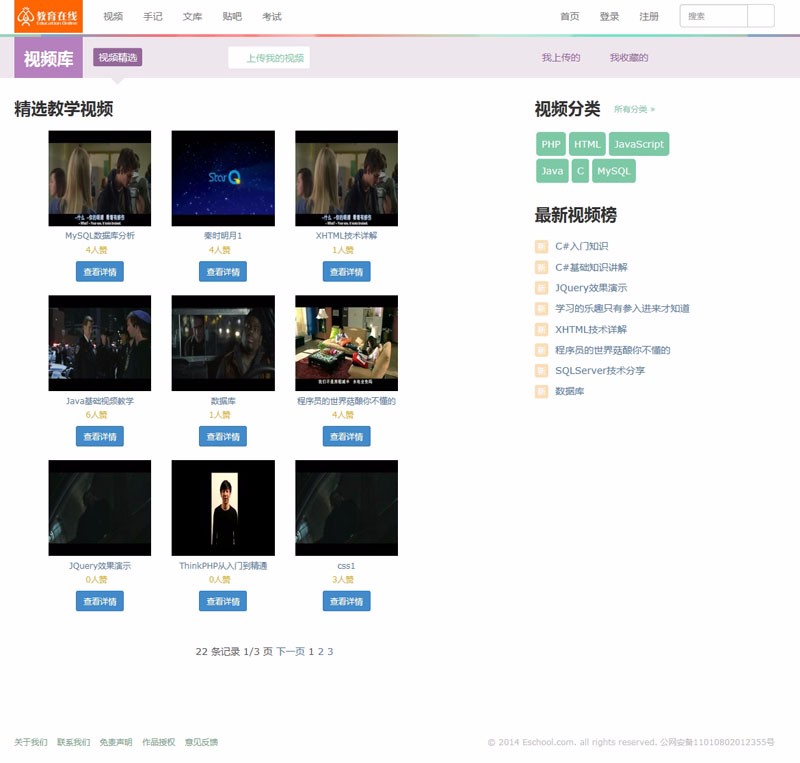Open 免责声明 footer link
The image size is (800, 763).
click(x=116, y=742)
